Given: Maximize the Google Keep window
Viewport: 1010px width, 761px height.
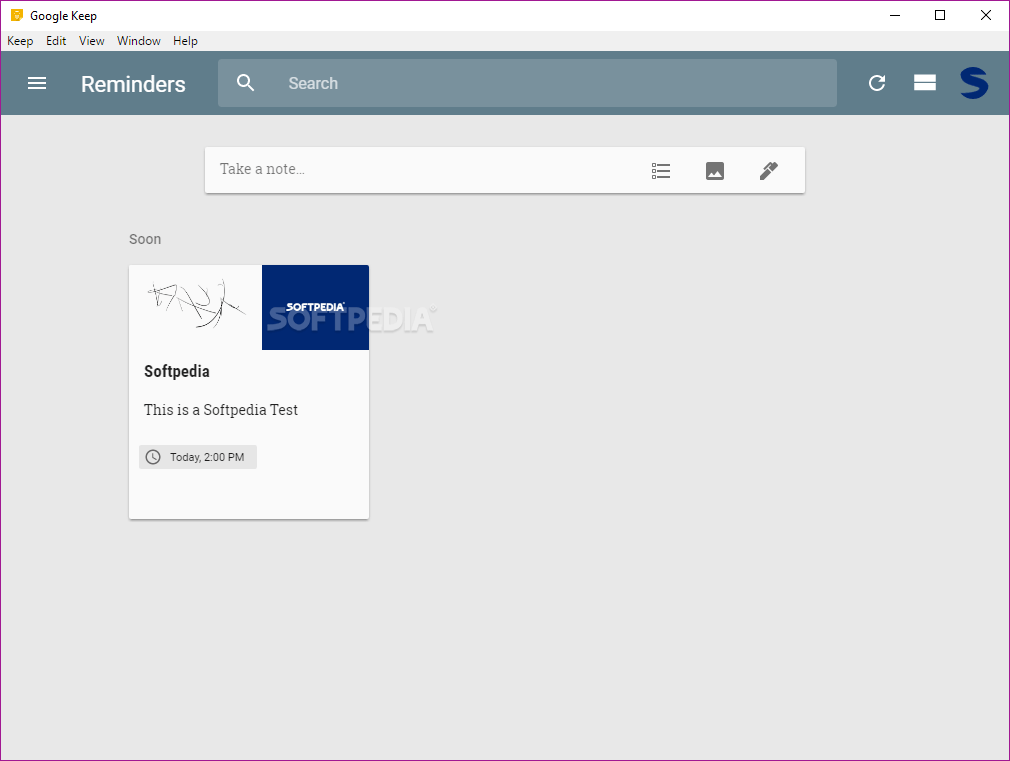Looking at the screenshot, I should point(940,15).
